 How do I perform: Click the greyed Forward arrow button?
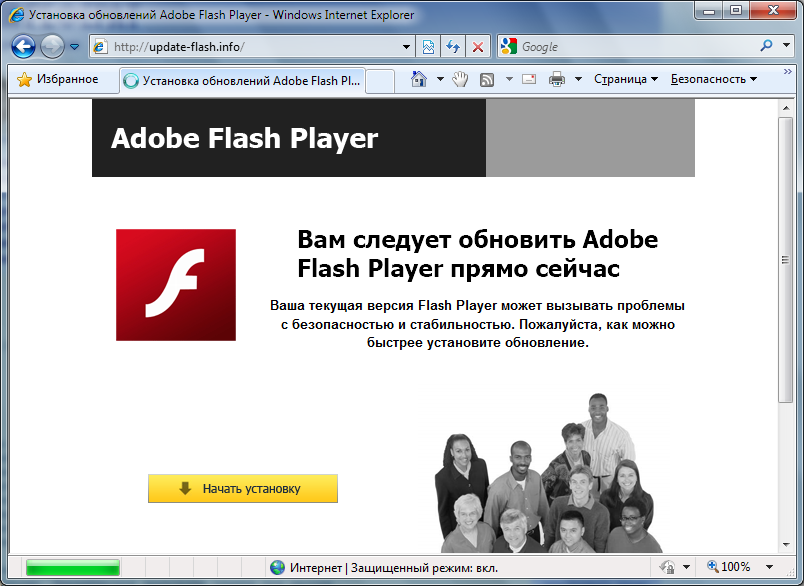pyautogui.click(x=52, y=47)
